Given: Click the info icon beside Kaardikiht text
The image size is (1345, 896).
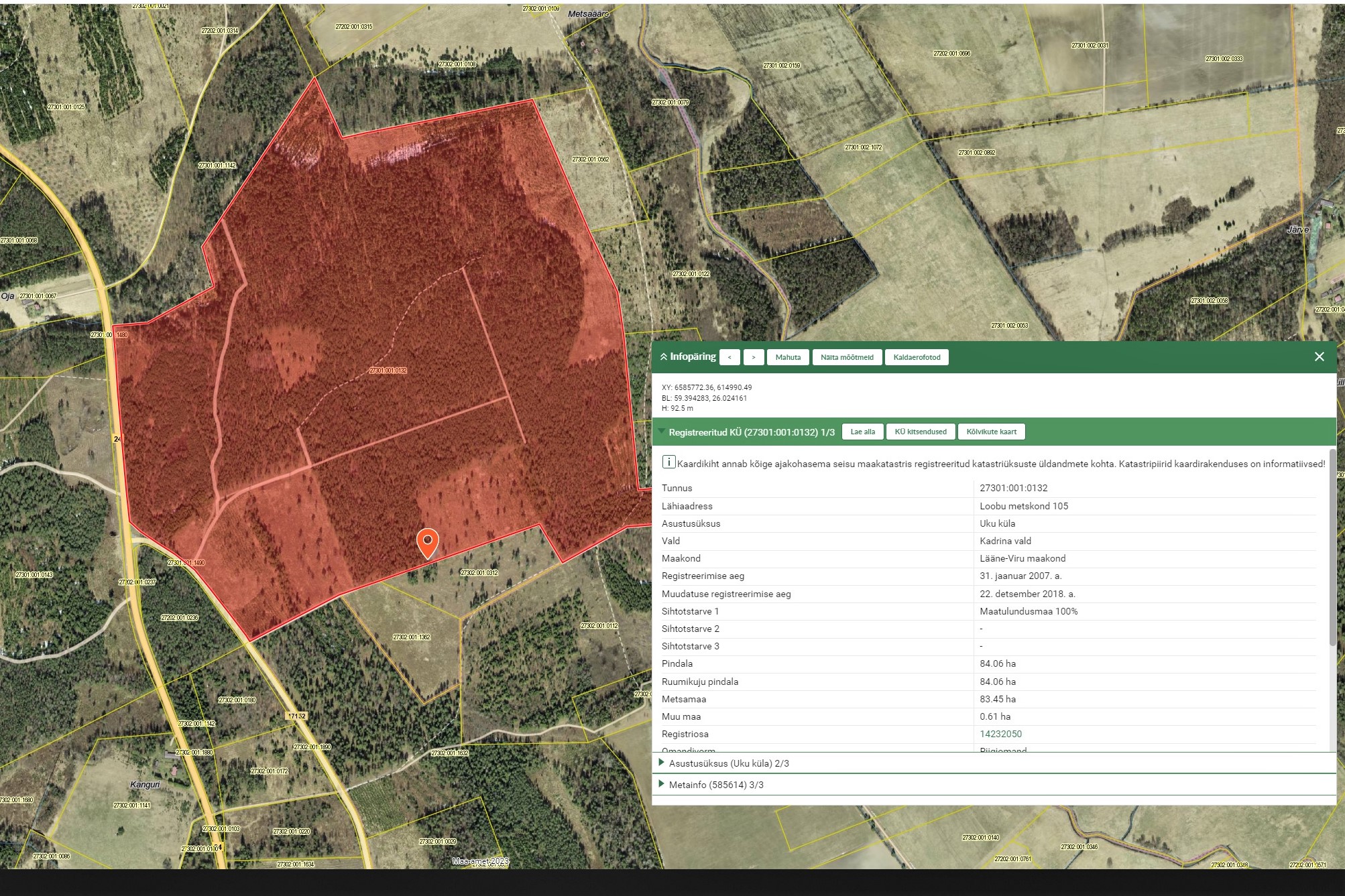Looking at the screenshot, I should [x=668, y=462].
